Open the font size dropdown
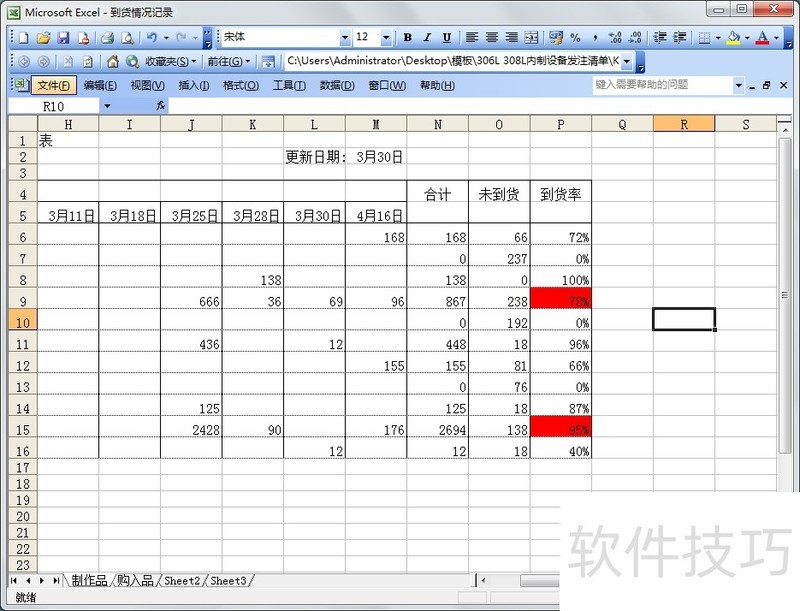The width and height of the screenshot is (800, 611). pos(385,37)
